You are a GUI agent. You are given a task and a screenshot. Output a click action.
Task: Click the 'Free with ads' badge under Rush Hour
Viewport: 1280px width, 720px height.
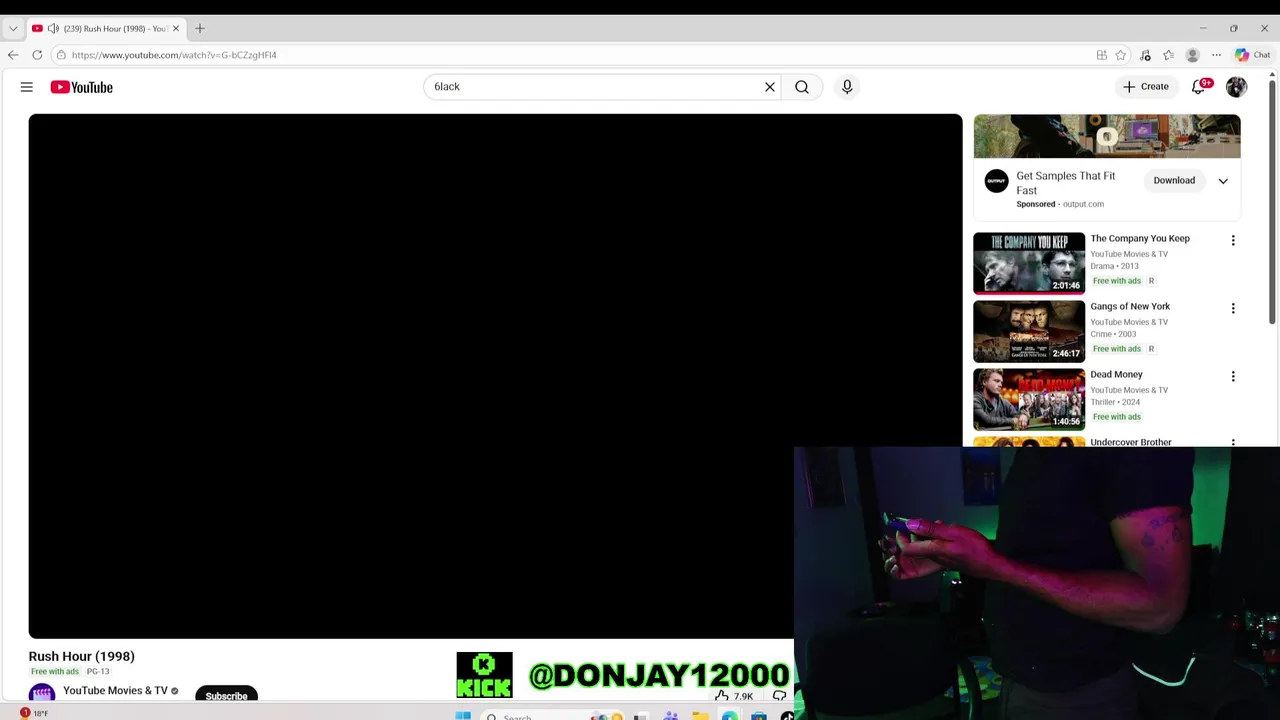pyautogui.click(x=55, y=671)
